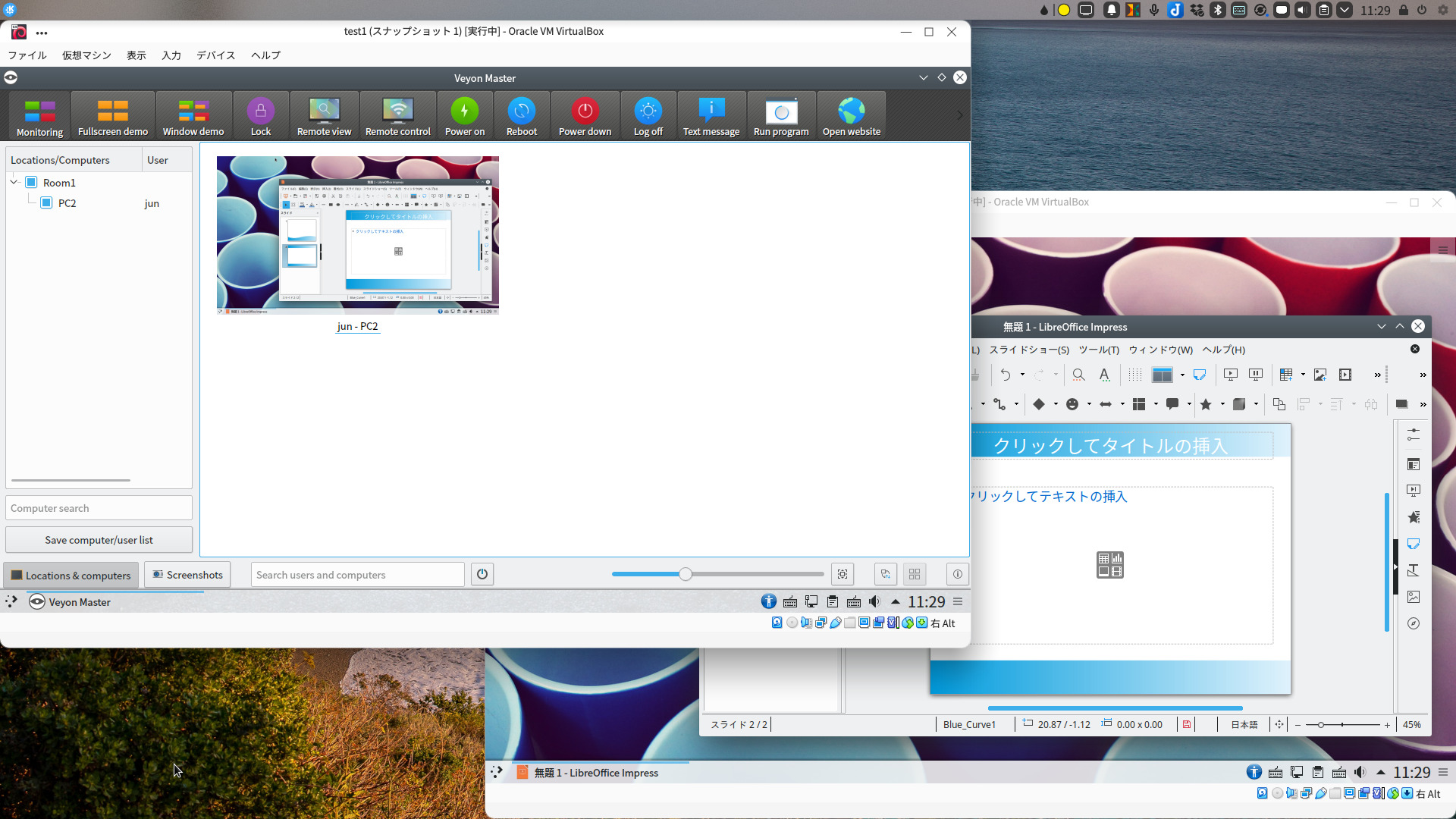This screenshot has height=819, width=1456.
Task: Click the Undo arrow in Impress toolbar
Action: pos(1006,375)
